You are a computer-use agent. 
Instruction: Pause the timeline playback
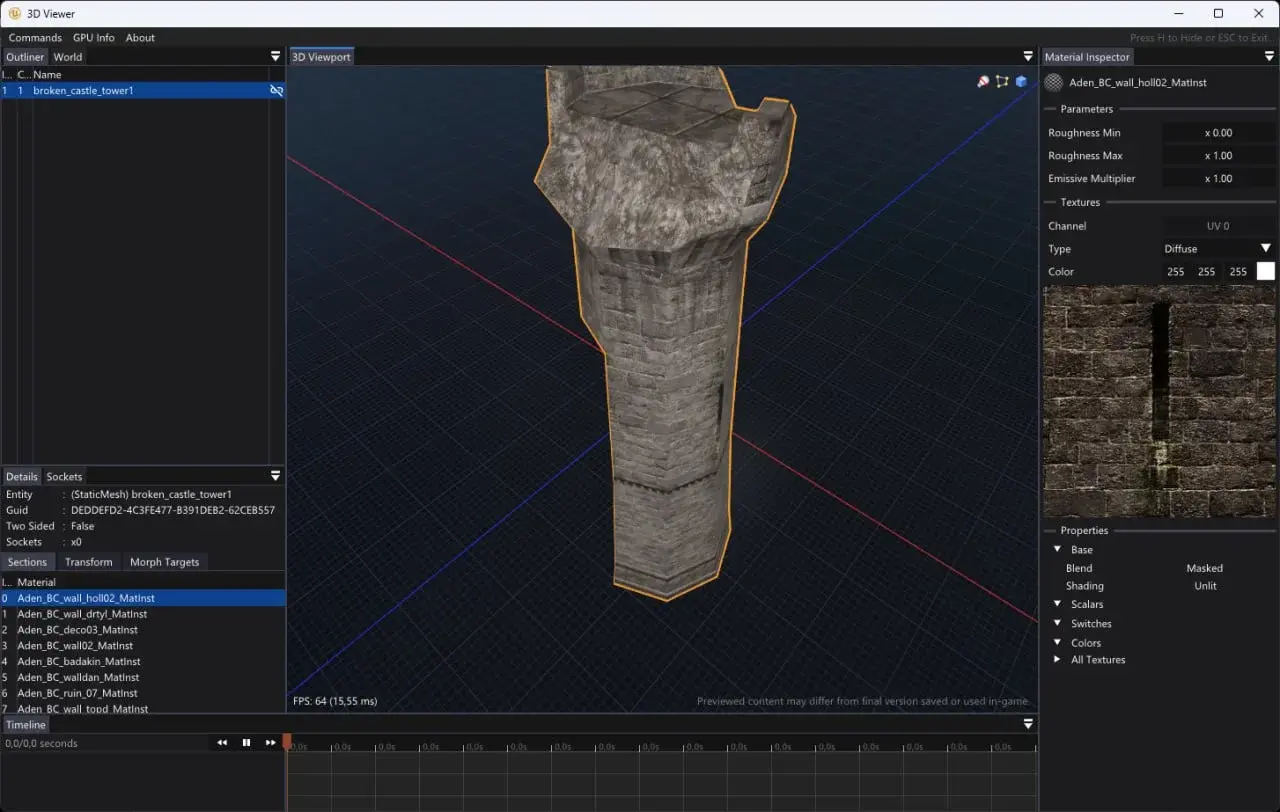(246, 743)
